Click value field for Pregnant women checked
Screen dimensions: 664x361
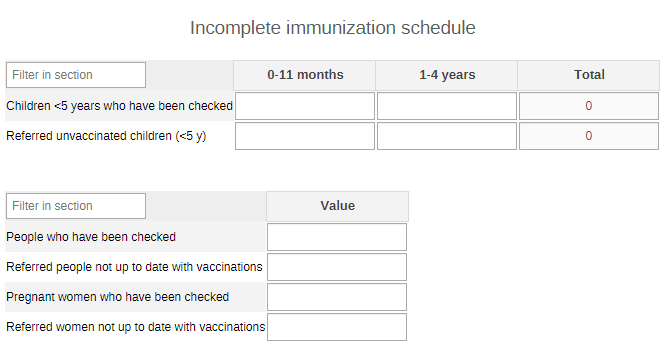337,297
